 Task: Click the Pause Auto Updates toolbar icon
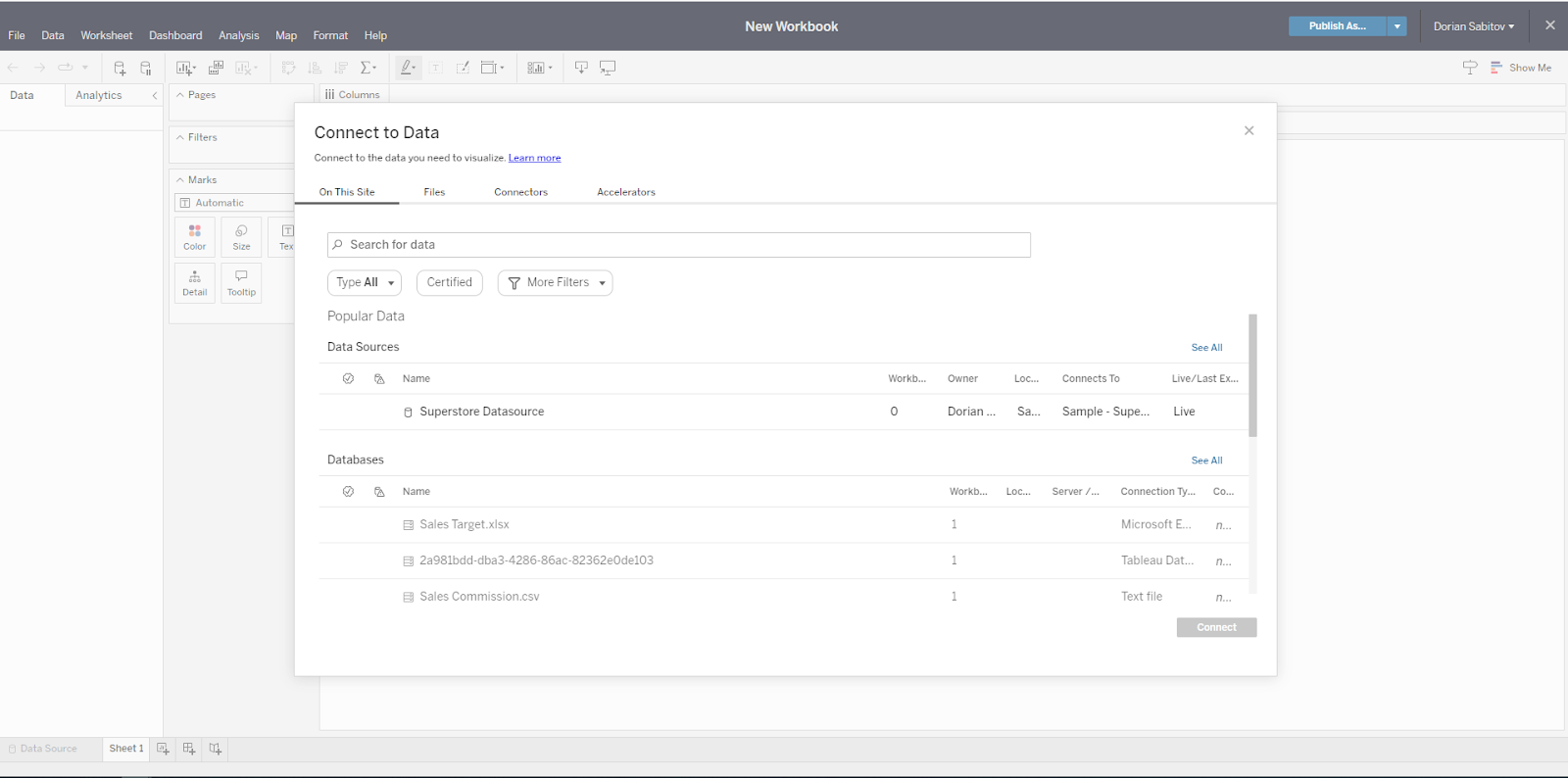coord(146,68)
